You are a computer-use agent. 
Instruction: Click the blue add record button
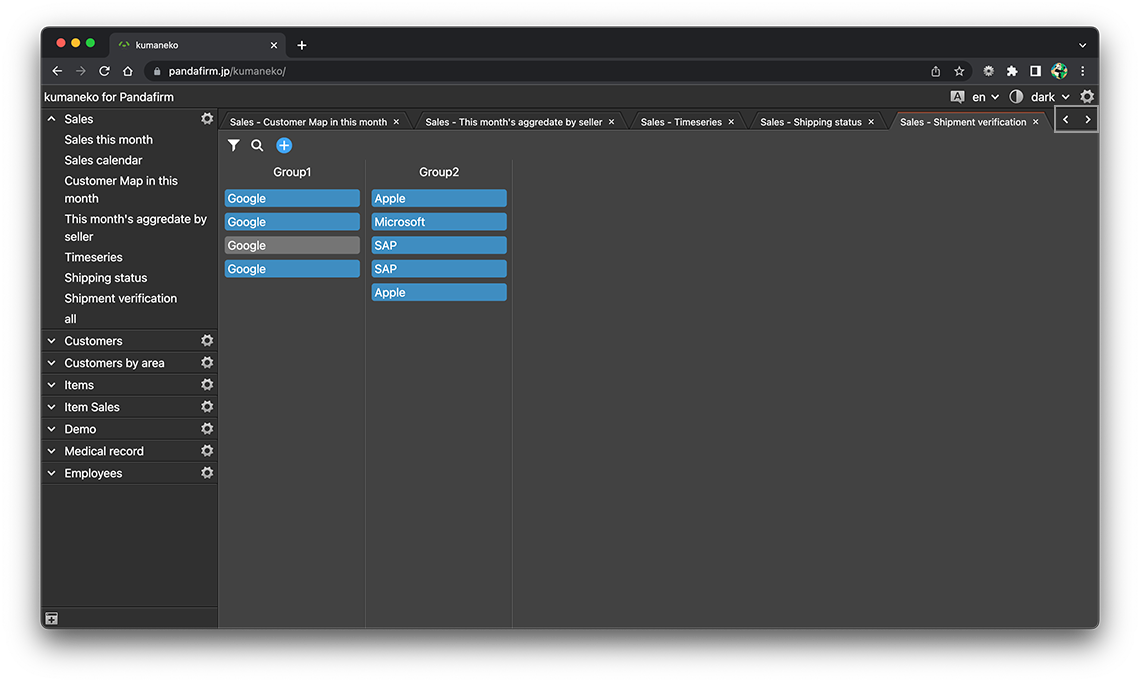[284, 146]
